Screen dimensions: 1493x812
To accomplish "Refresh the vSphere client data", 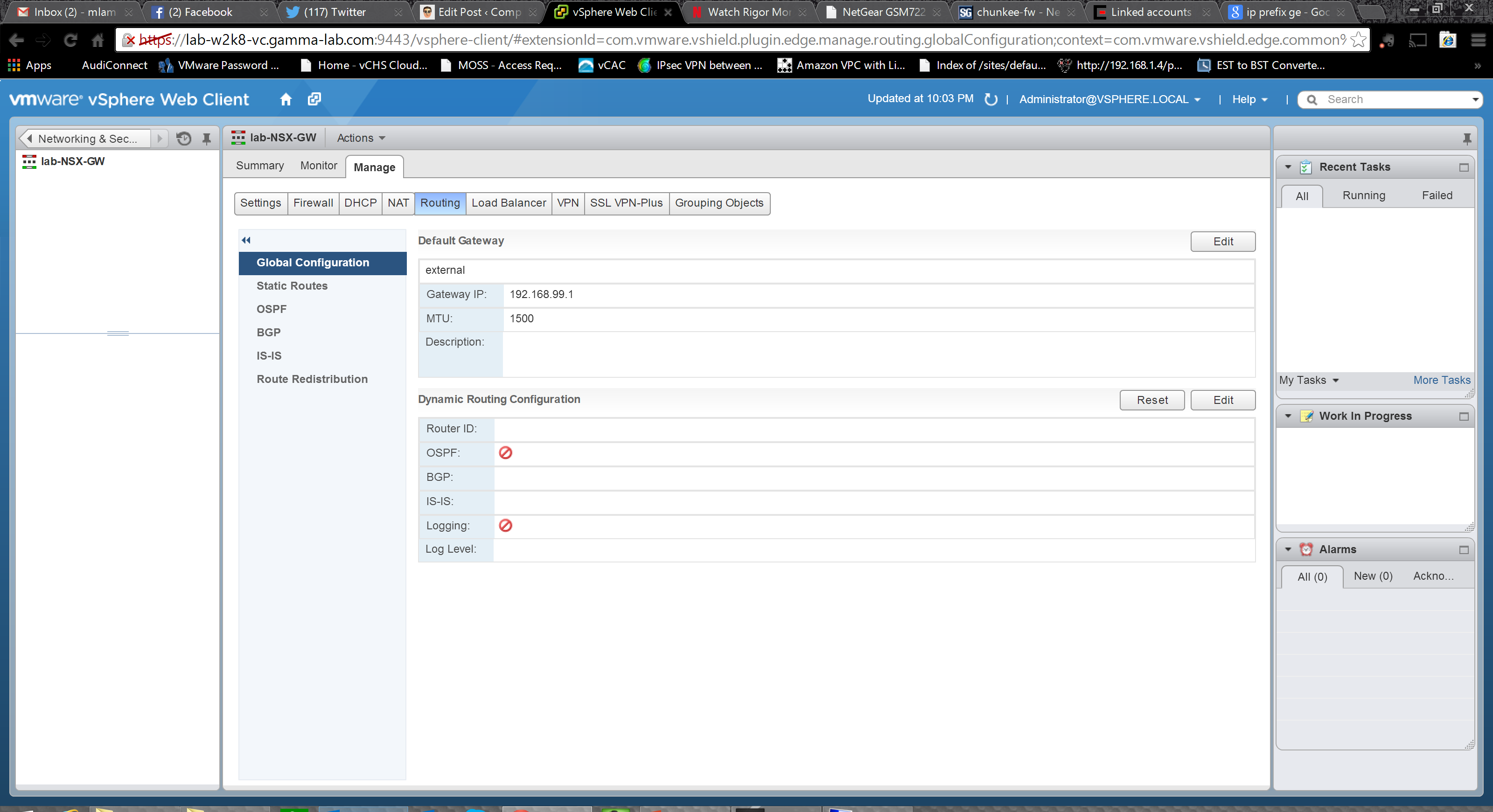I will pyautogui.click(x=991, y=100).
